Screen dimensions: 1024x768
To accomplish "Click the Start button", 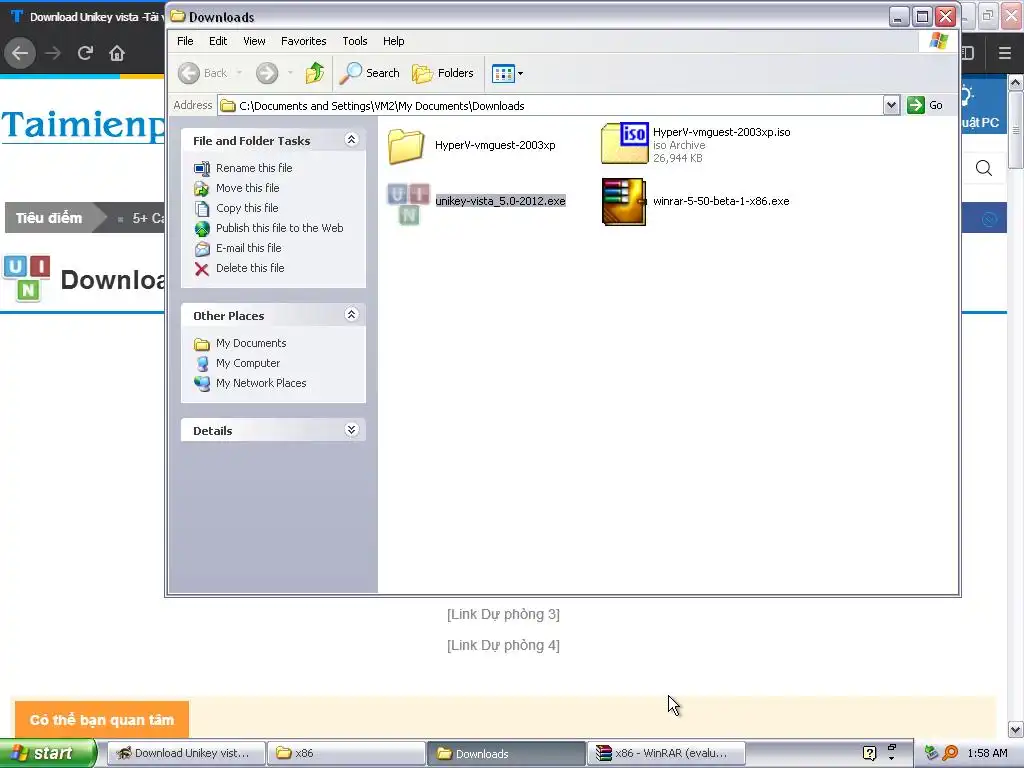I will click(x=48, y=754).
